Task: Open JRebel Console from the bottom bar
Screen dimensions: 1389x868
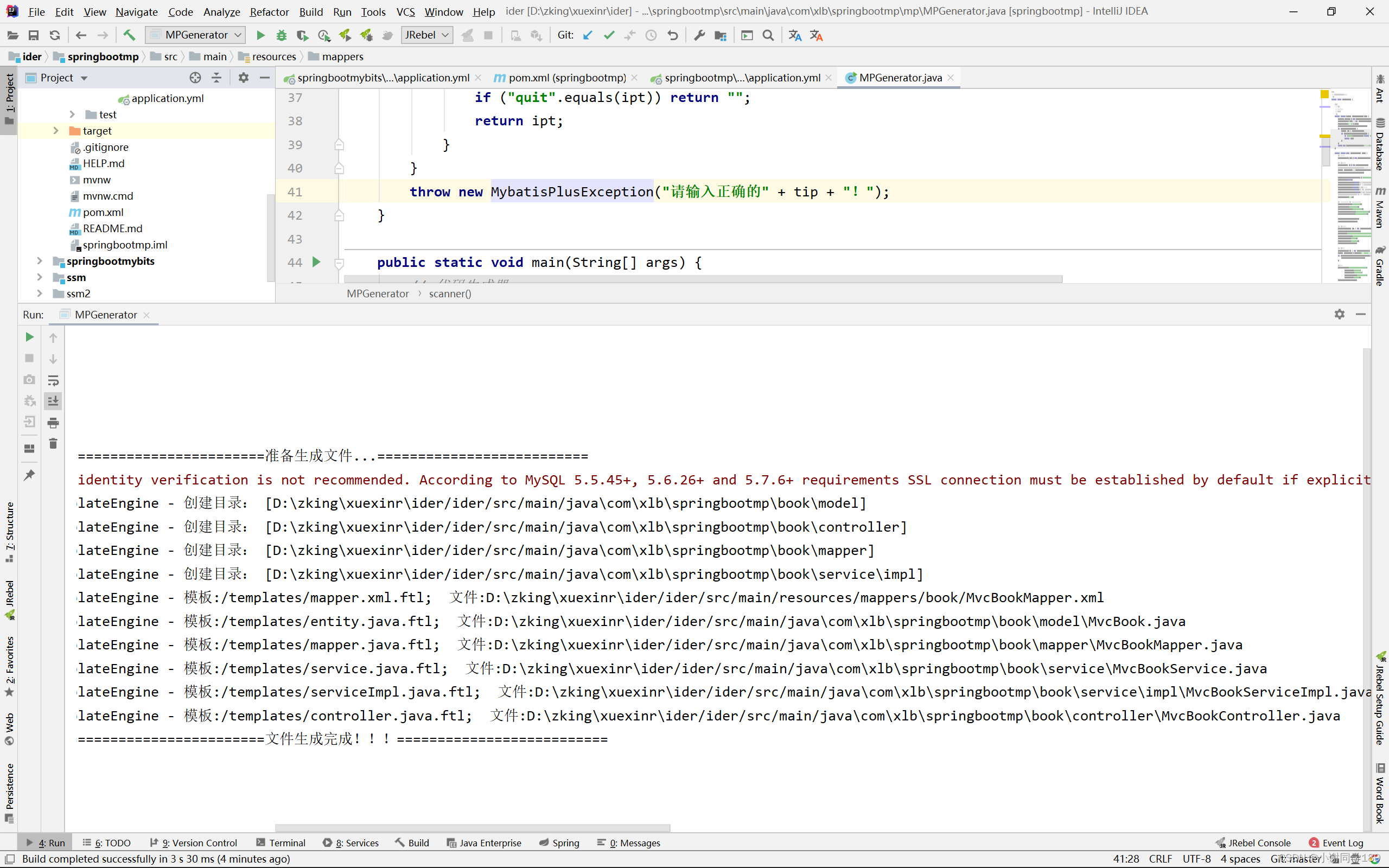Action: point(1253,843)
